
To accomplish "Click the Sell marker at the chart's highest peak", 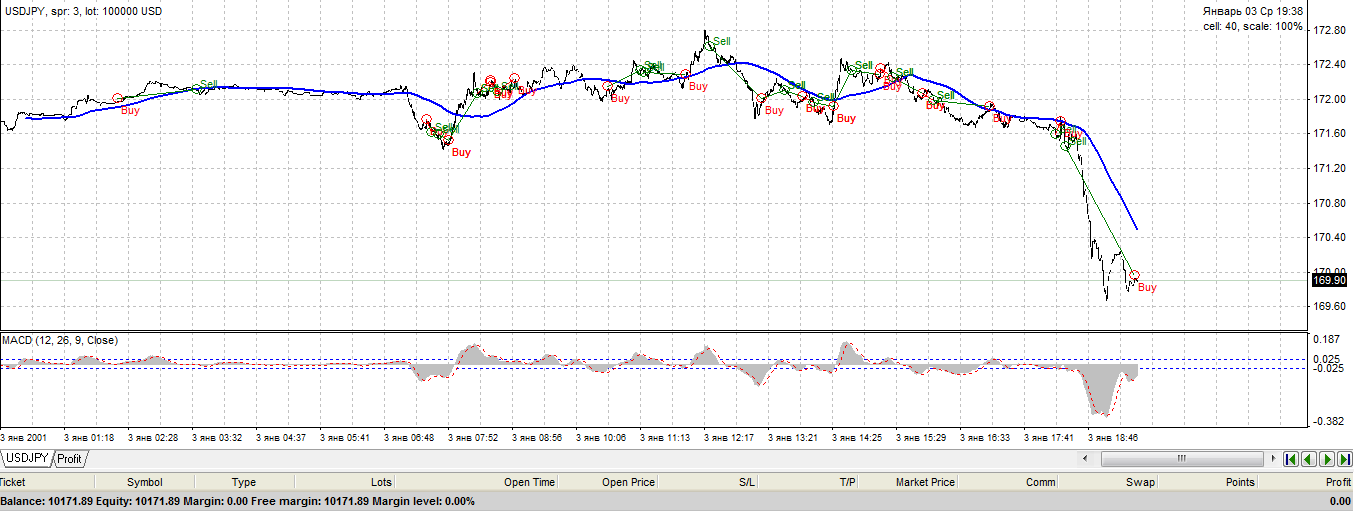I will point(721,41).
